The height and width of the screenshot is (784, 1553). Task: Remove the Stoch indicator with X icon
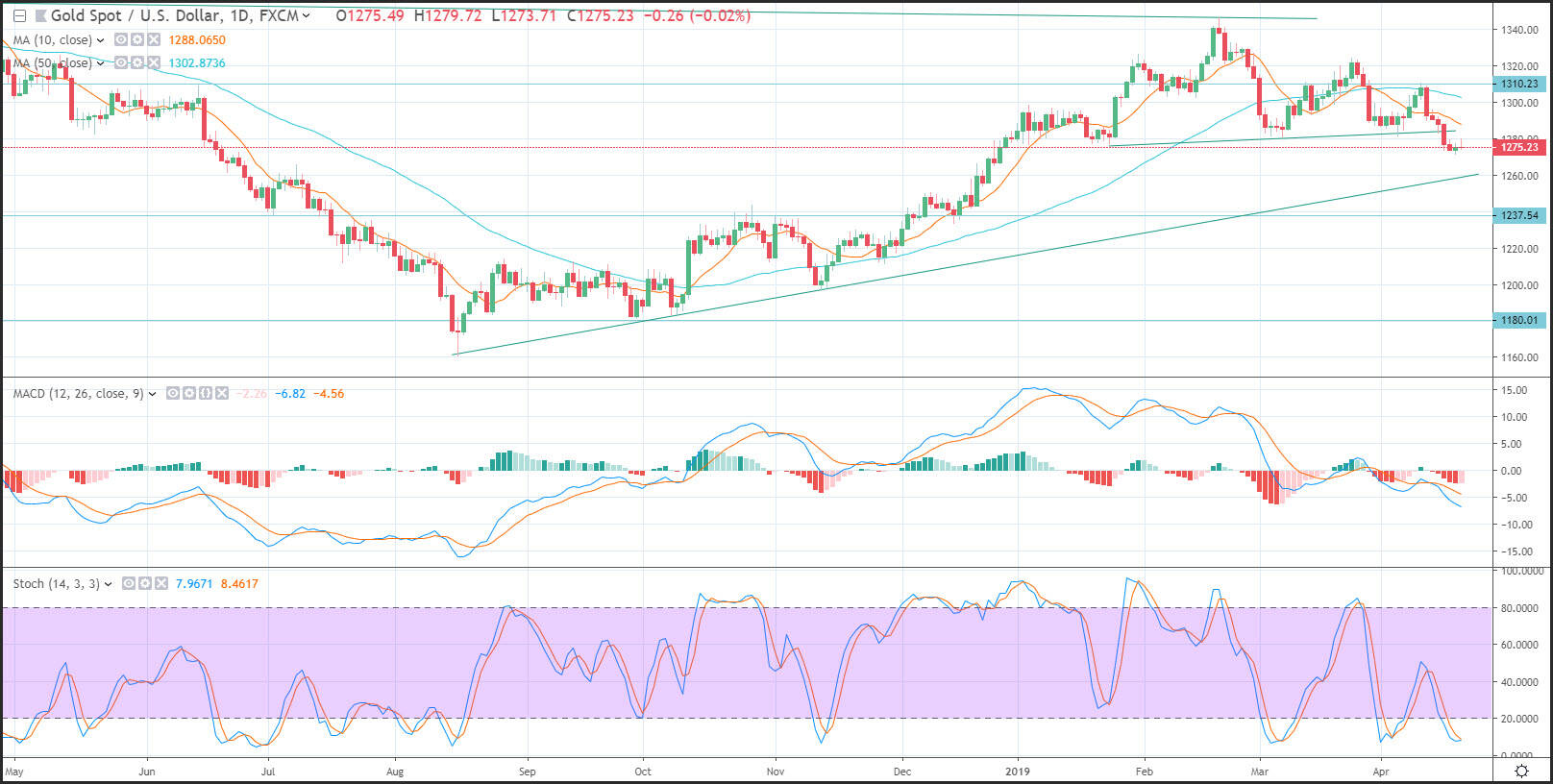161,584
